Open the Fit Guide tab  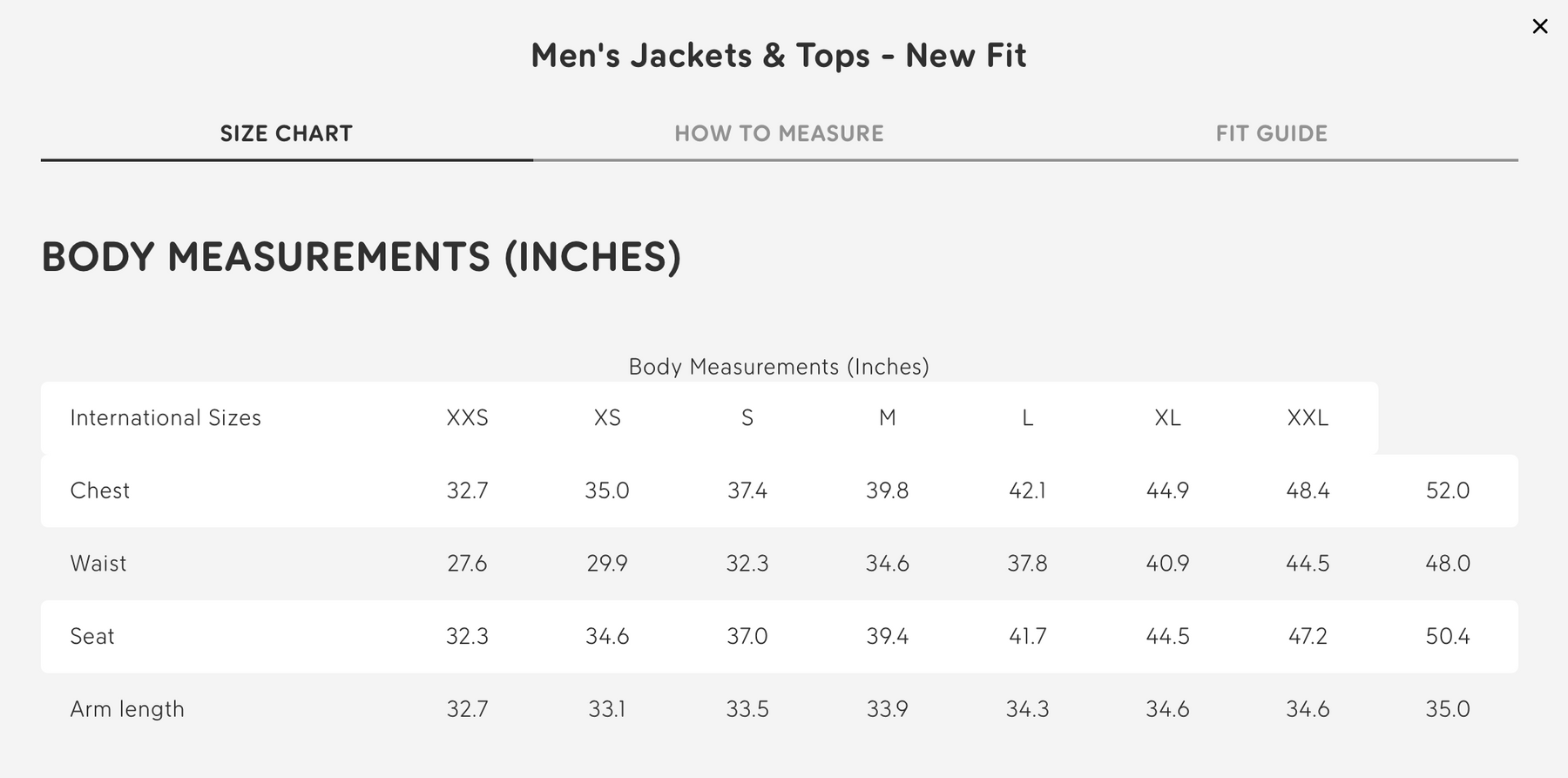1271,133
